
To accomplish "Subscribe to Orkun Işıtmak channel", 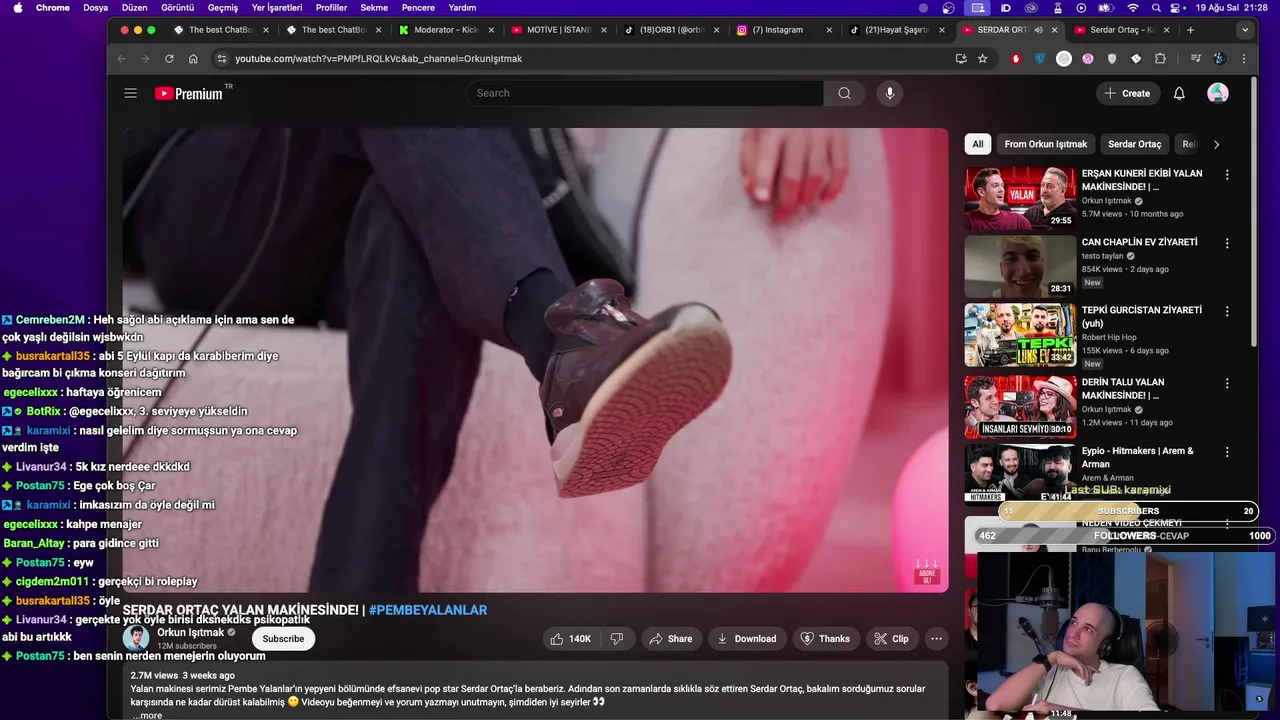I will [283, 638].
